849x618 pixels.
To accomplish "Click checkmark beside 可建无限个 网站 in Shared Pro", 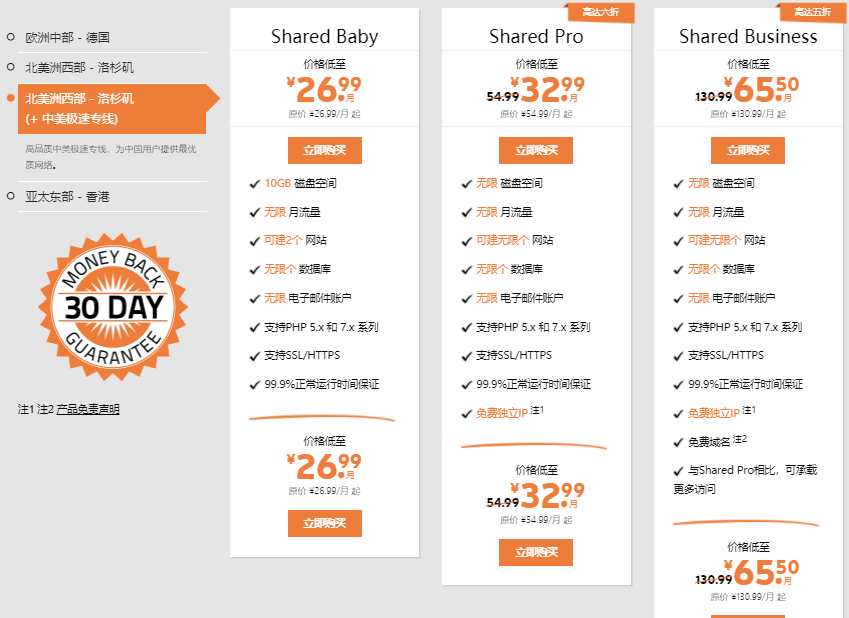I will tap(467, 241).
